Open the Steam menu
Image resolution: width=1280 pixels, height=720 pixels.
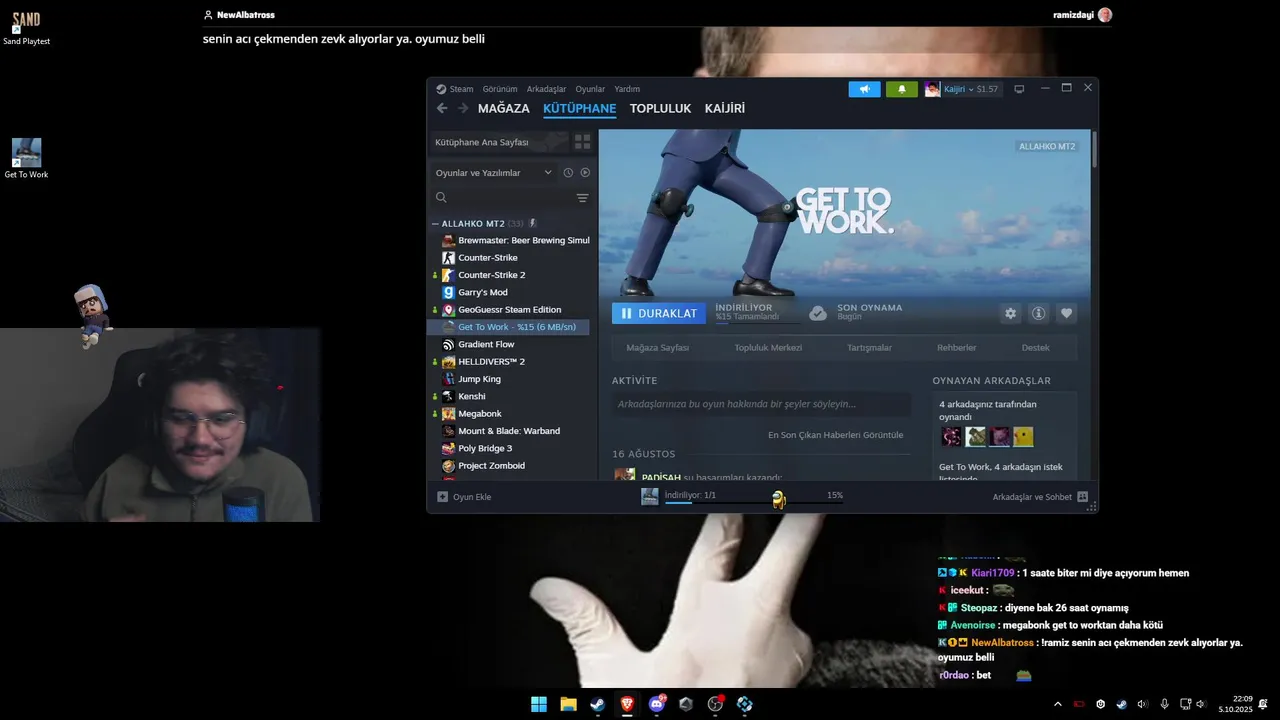(x=455, y=89)
